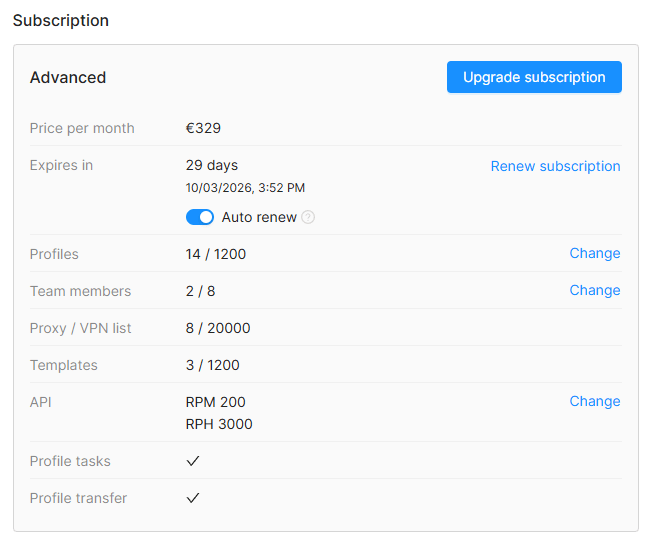653x547 pixels.
Task: Click the Subscription section heading
Action: point(61,20)
